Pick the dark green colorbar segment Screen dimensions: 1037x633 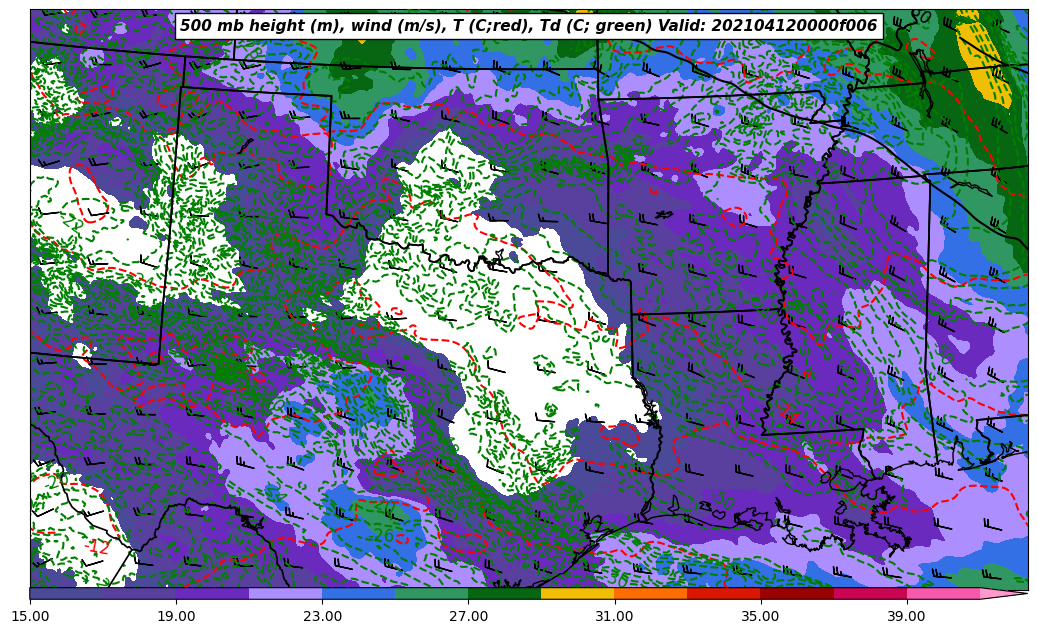click(504, 593)
